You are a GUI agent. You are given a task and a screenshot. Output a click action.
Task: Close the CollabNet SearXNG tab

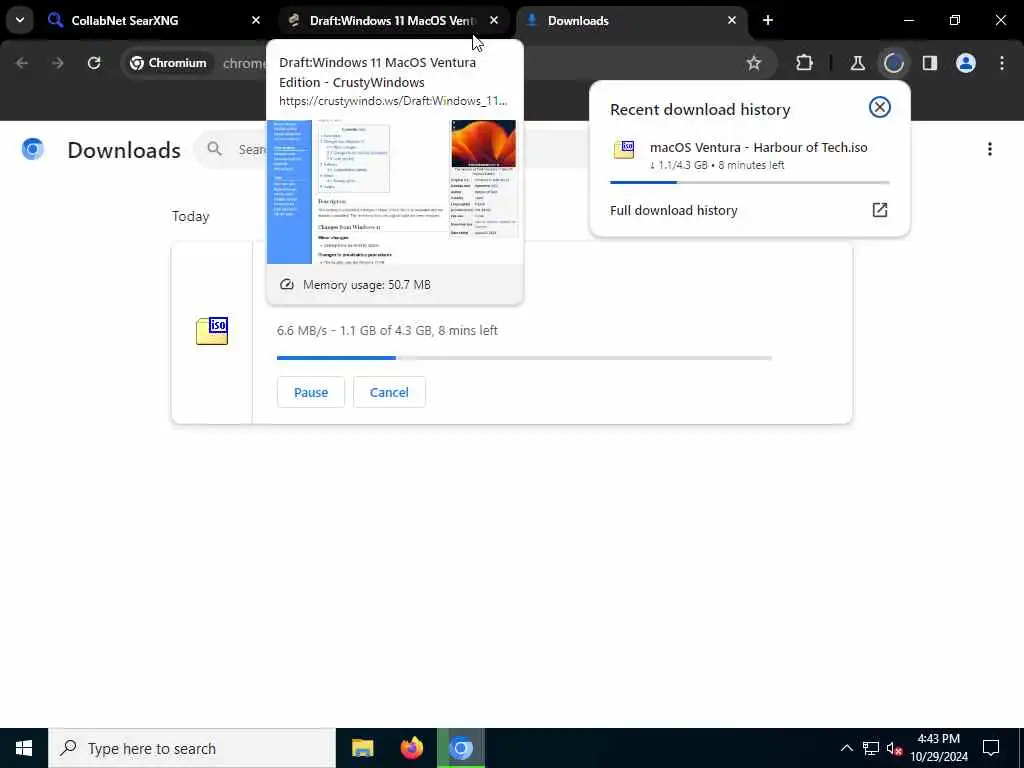point(256,20)
